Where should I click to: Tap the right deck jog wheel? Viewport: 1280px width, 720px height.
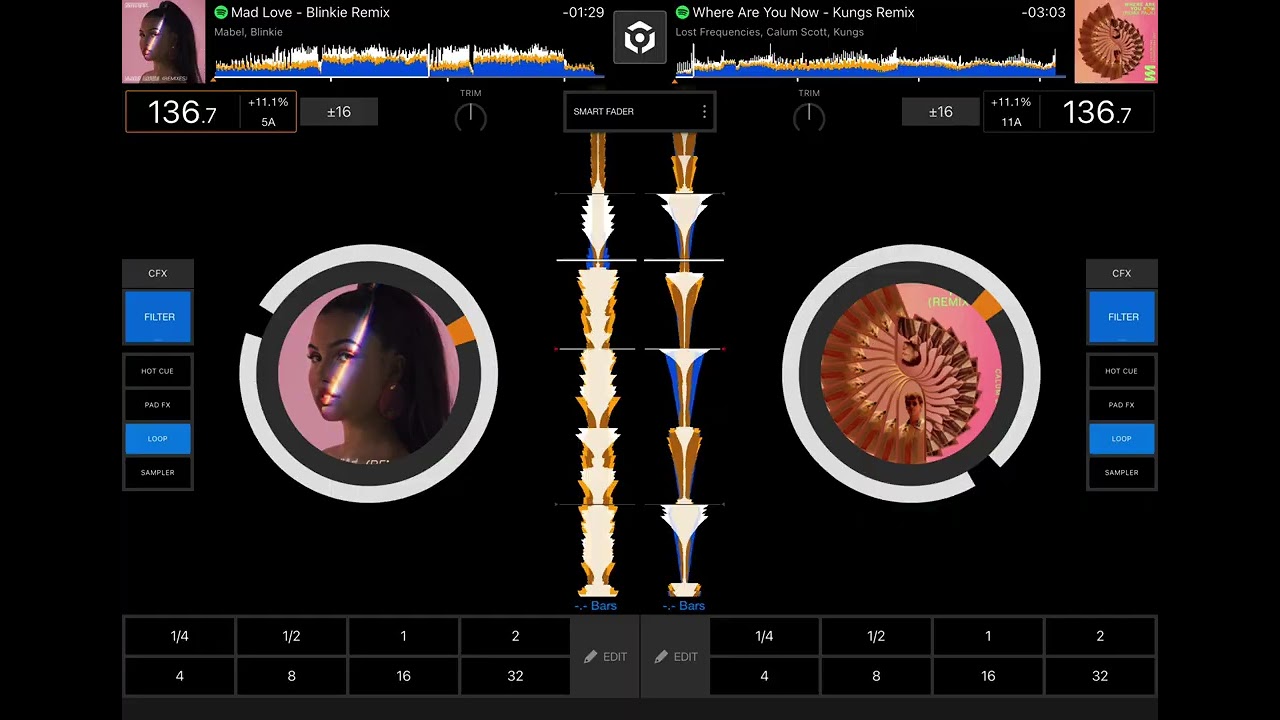click(911, 374)
